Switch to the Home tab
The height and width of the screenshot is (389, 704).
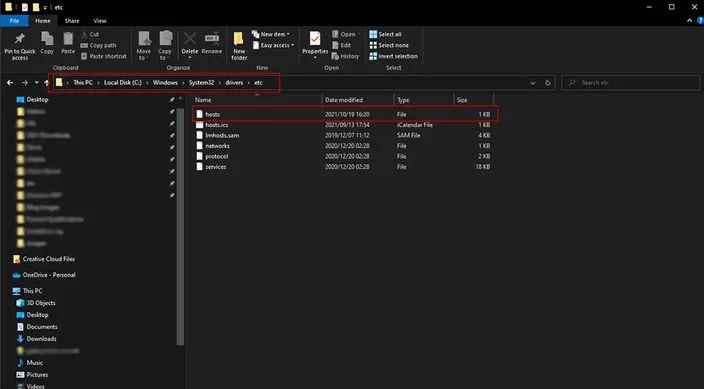(43, 21)
